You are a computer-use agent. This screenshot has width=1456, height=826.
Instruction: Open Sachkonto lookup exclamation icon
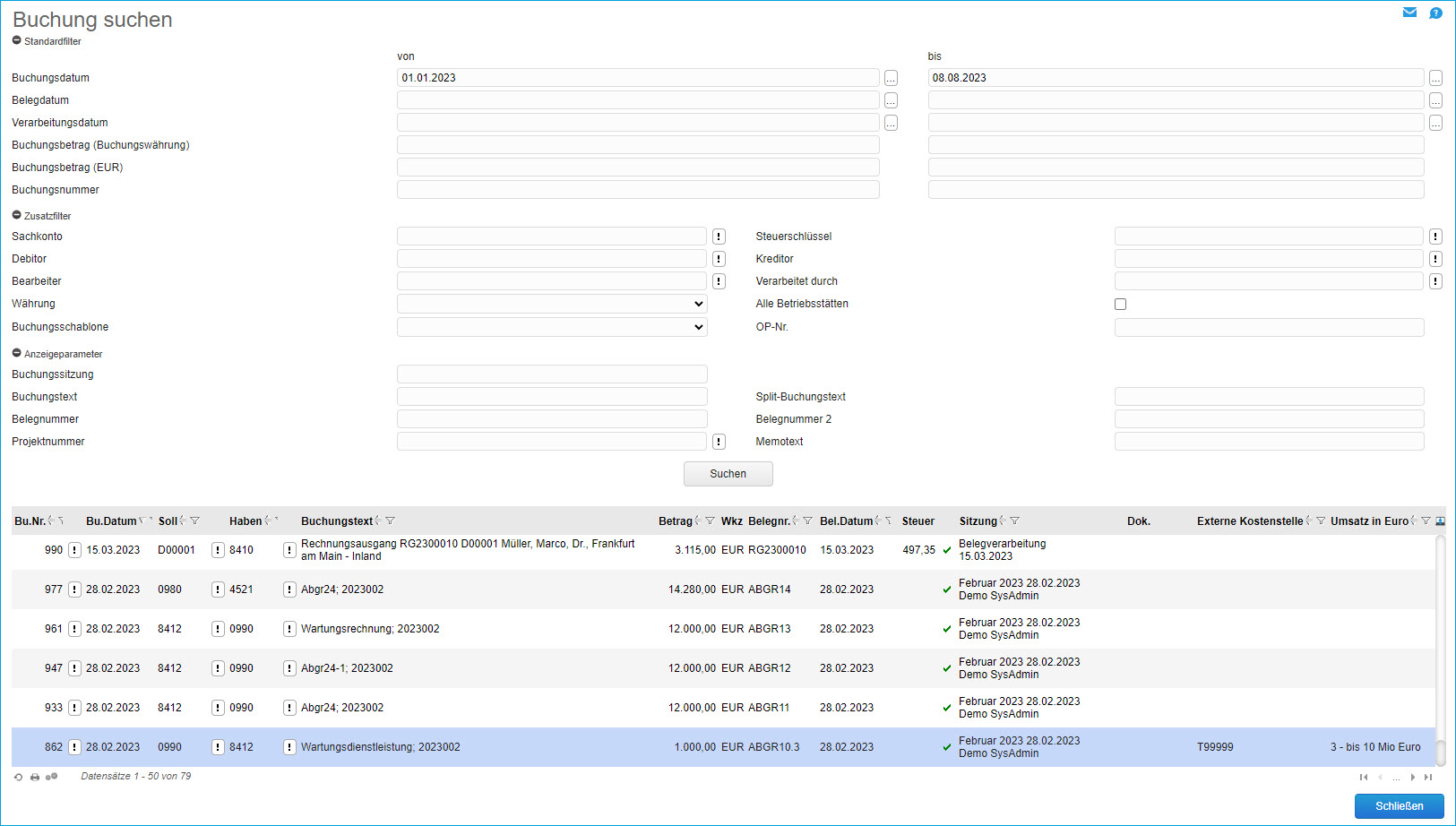tap(719, 237)
